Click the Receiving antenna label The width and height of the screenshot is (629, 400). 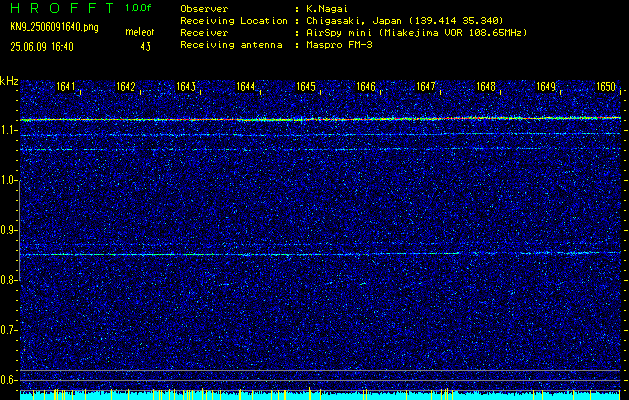(x=231, y=45)
